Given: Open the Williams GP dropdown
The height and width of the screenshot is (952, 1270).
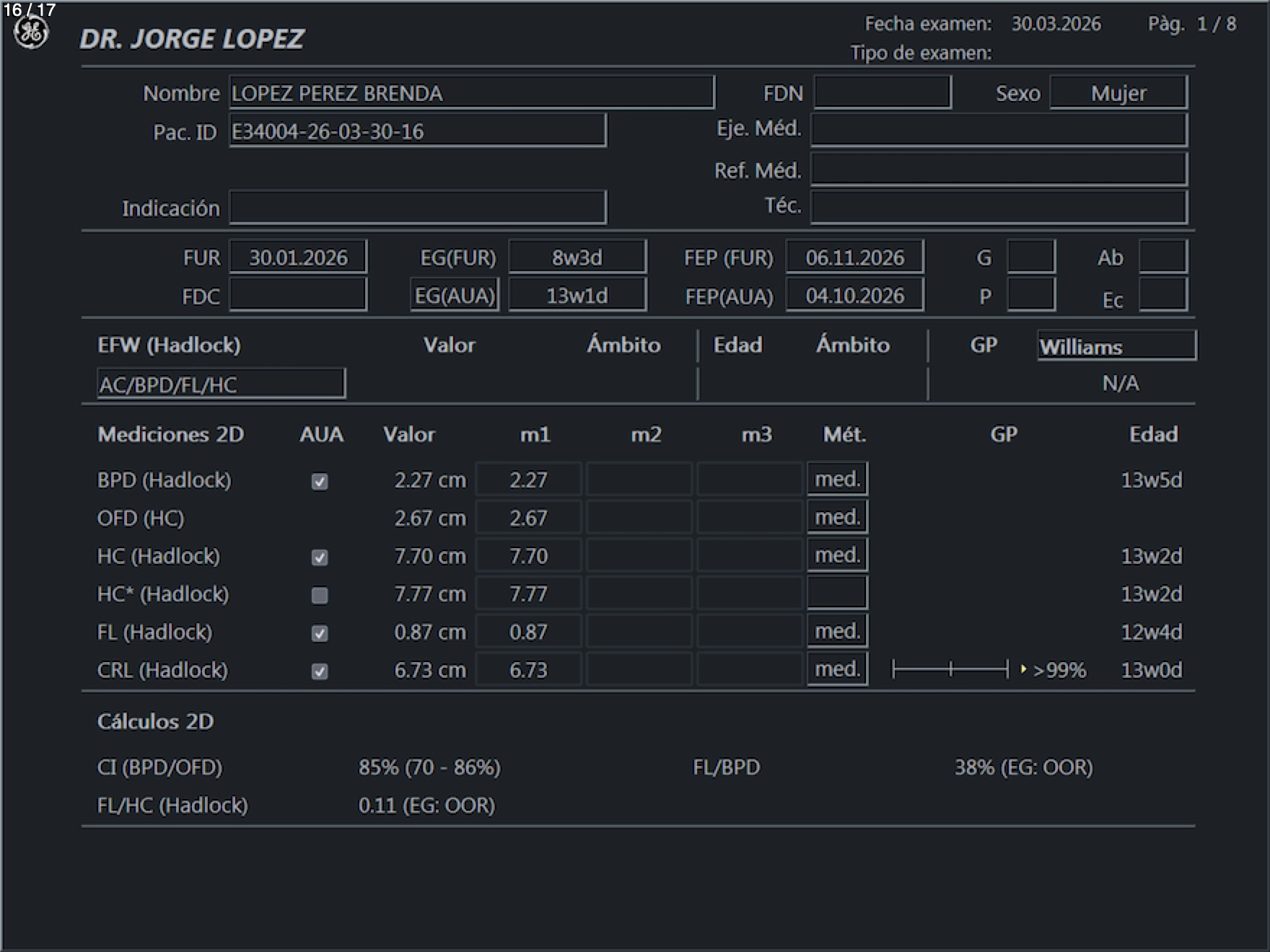Looking at the screenshot, I should [x=1116, y=346].
